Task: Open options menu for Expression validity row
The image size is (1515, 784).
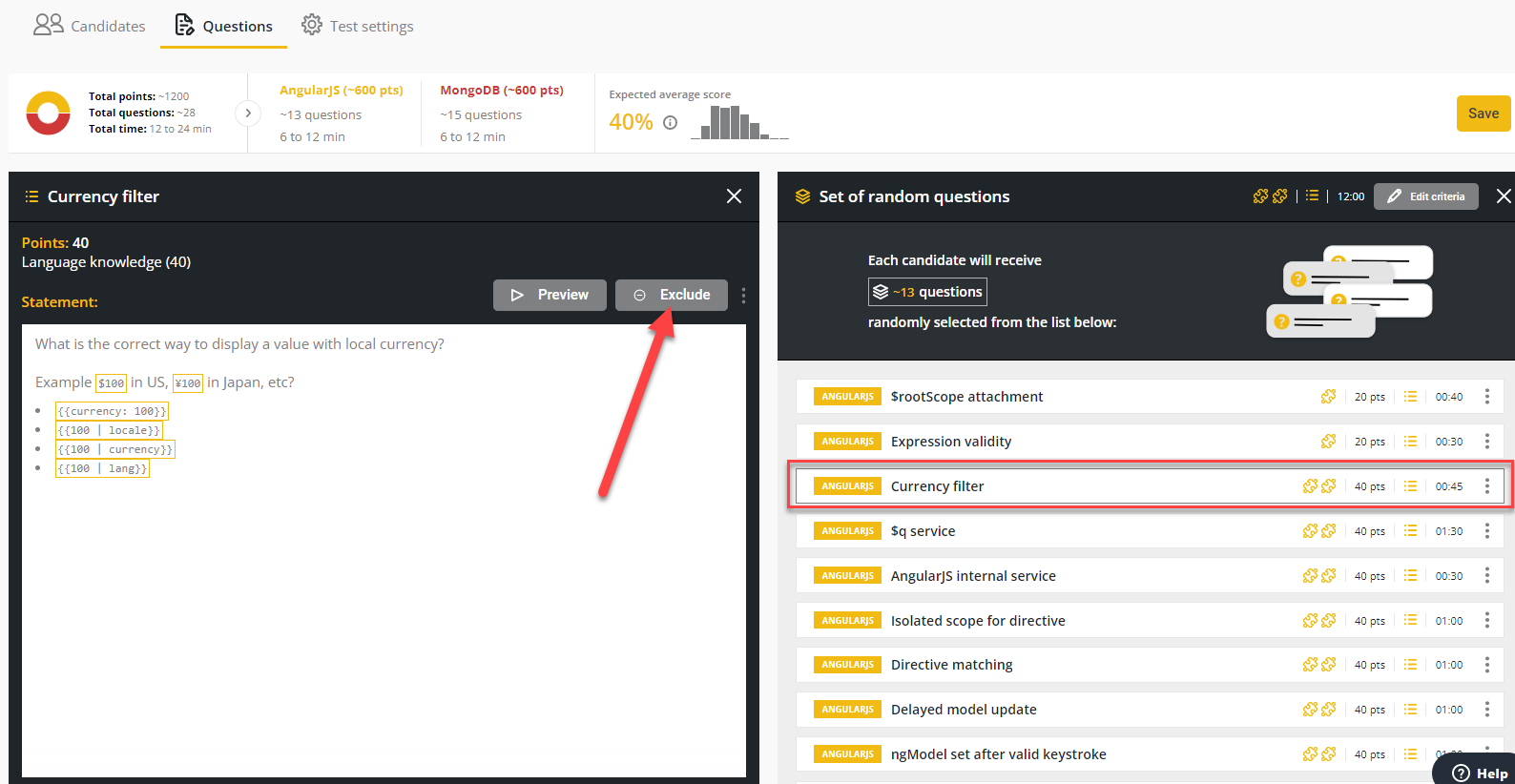Action: pyautogui.click(x=1486, y=442)
